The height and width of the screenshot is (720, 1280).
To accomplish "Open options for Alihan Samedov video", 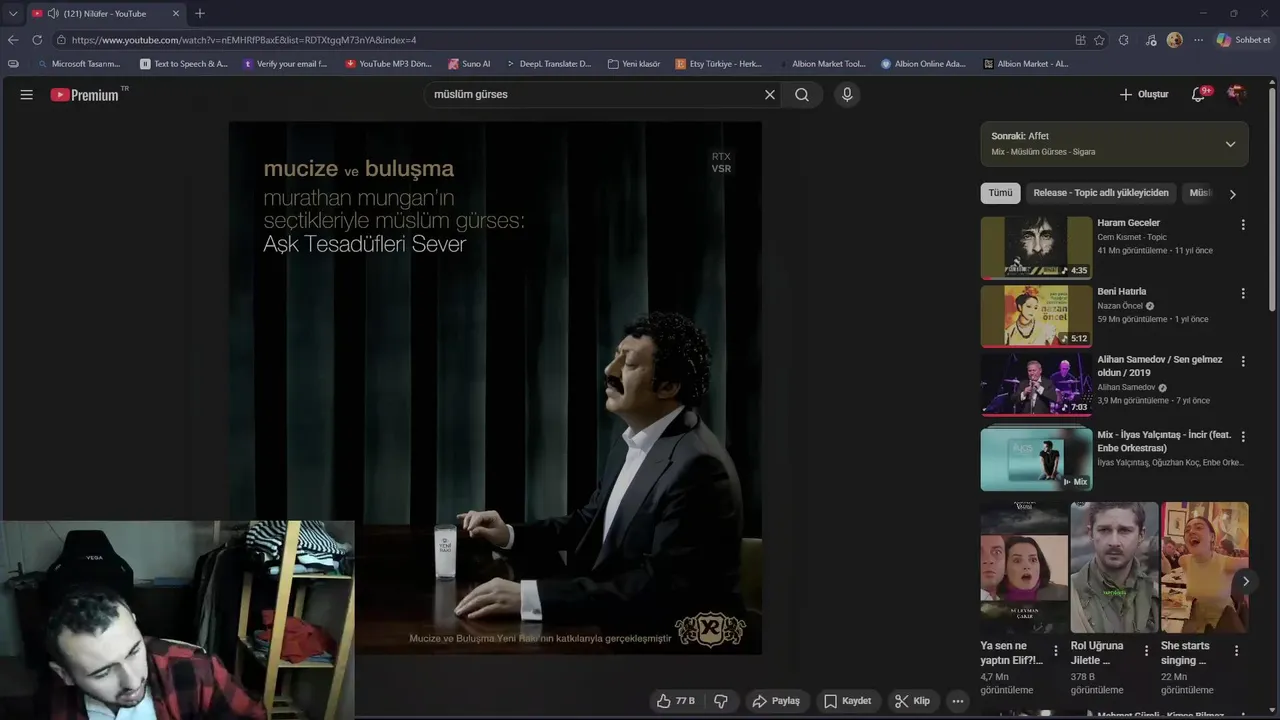I will (x=1243, y=361).
